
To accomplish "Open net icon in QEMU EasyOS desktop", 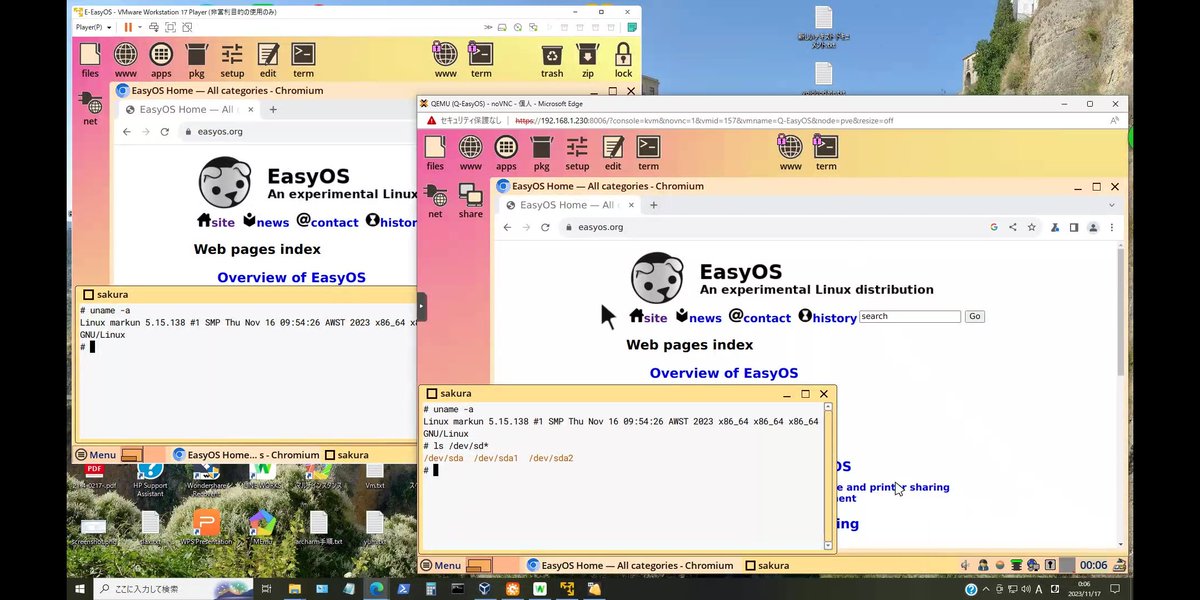I will tap(435, 201).
